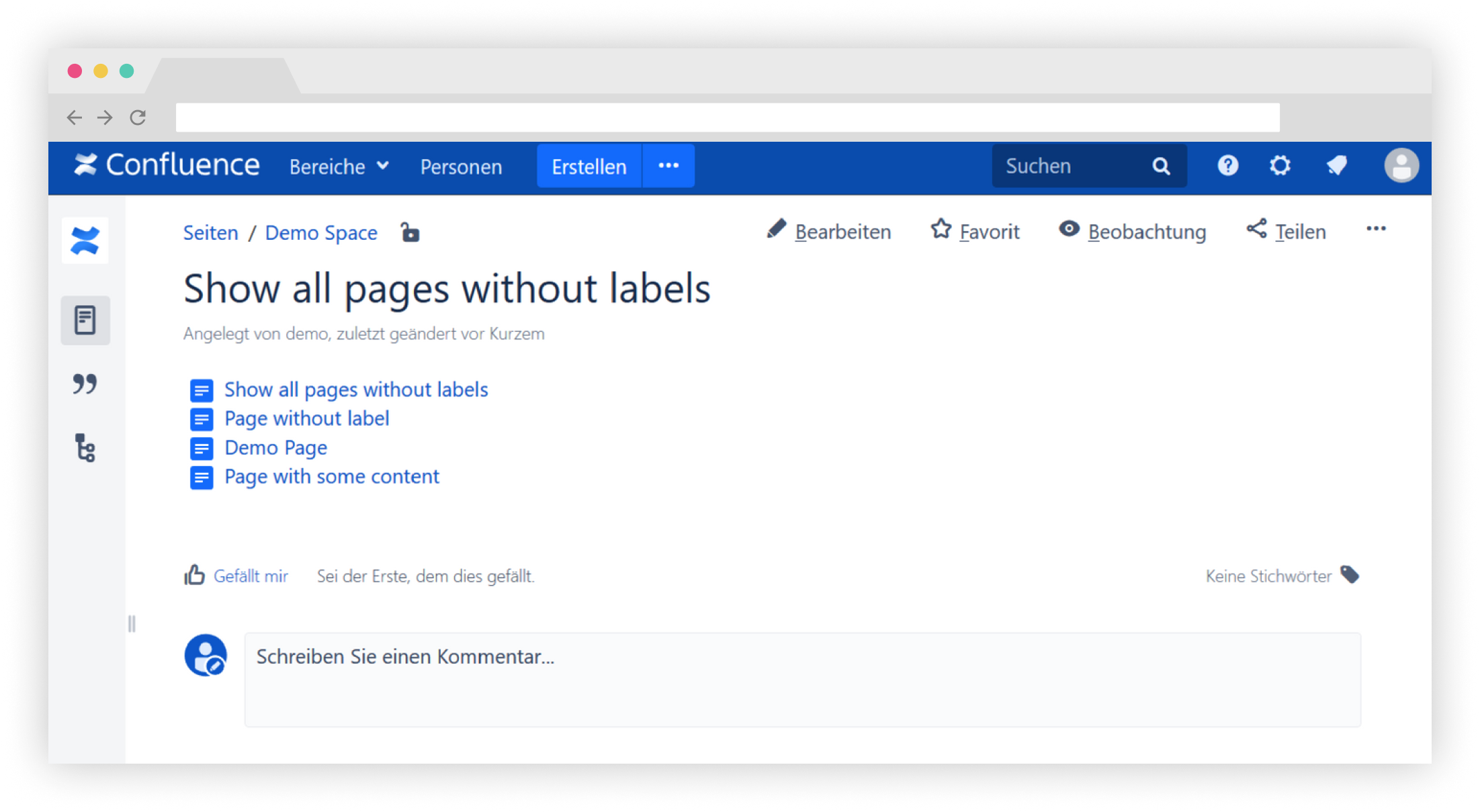Image resolution: width=1480 pixels, height=812 pixels.
Task: Mark page as Favorit with star
Action: (975, 231)
